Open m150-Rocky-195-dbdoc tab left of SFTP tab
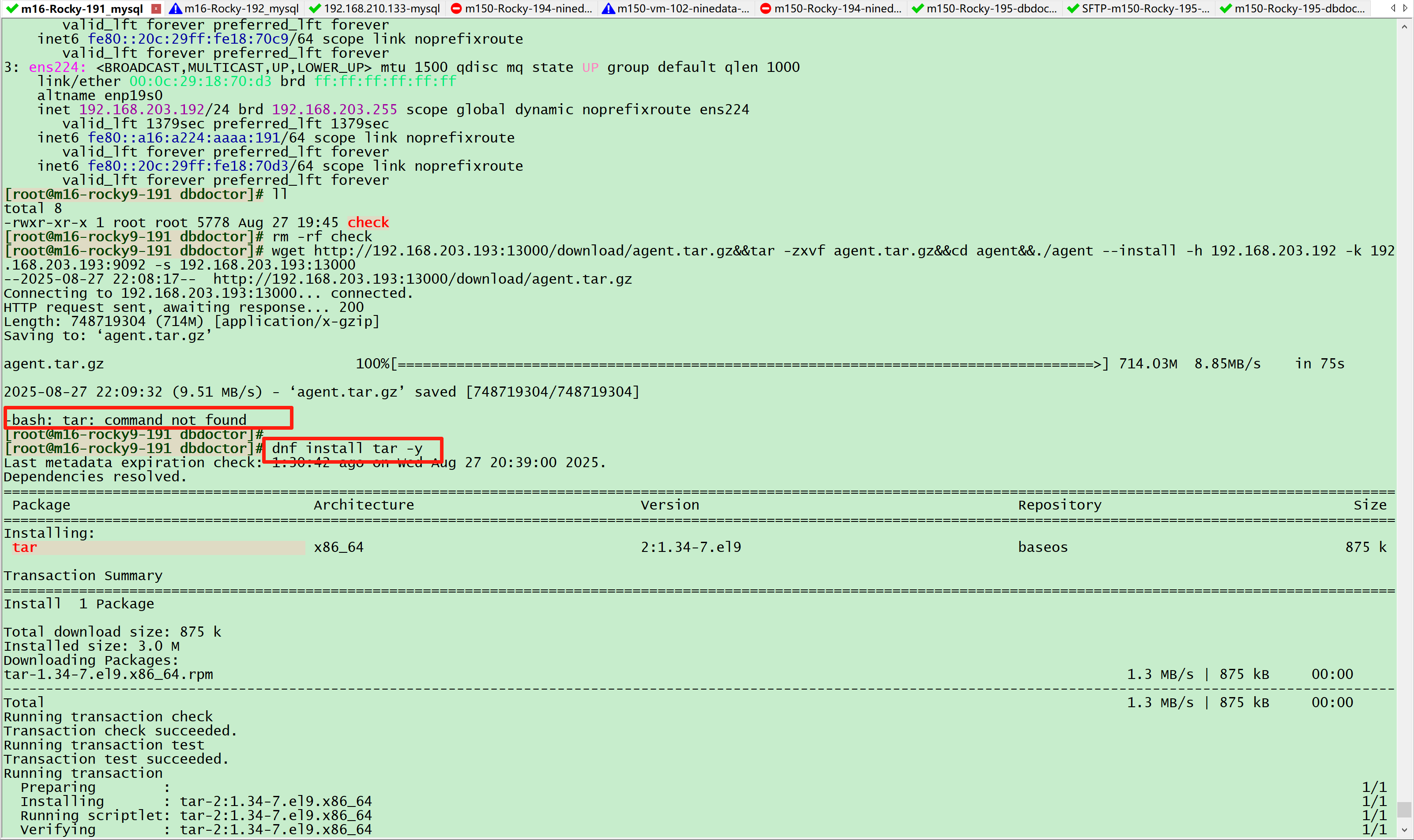The height and width of the screenshot is (840, 1414). (x=984, y=8)
